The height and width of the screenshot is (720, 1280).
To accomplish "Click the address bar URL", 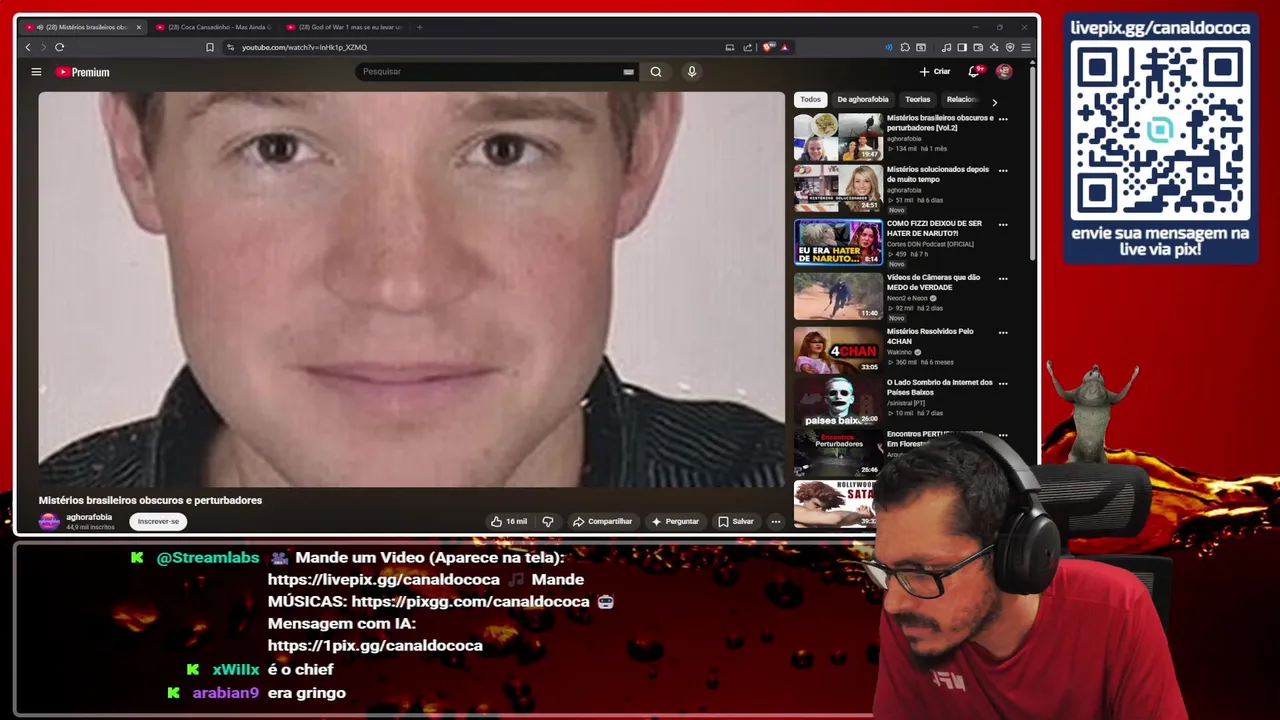I will click(304, 47).
